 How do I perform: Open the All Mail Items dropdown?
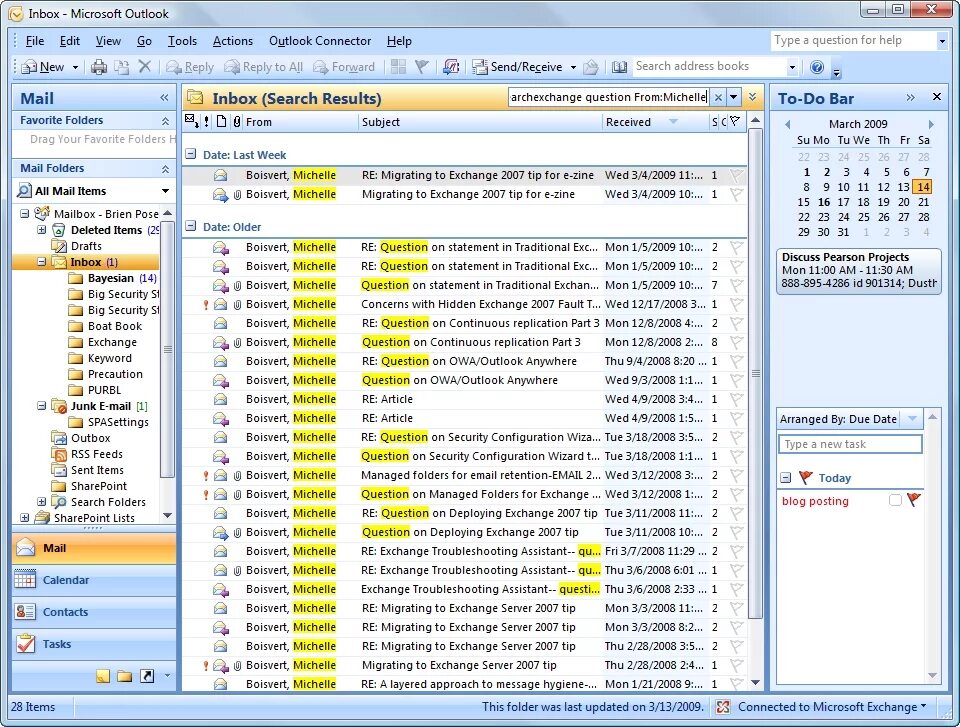pyautogui.click(x=165, y=191)
